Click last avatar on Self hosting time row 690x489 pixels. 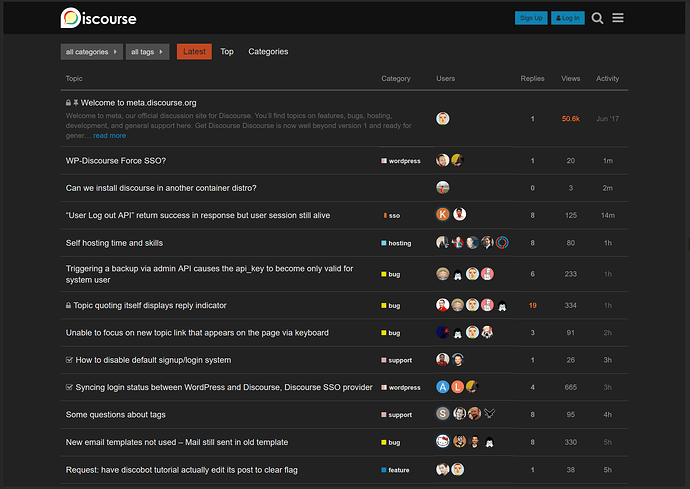point(502,243)
